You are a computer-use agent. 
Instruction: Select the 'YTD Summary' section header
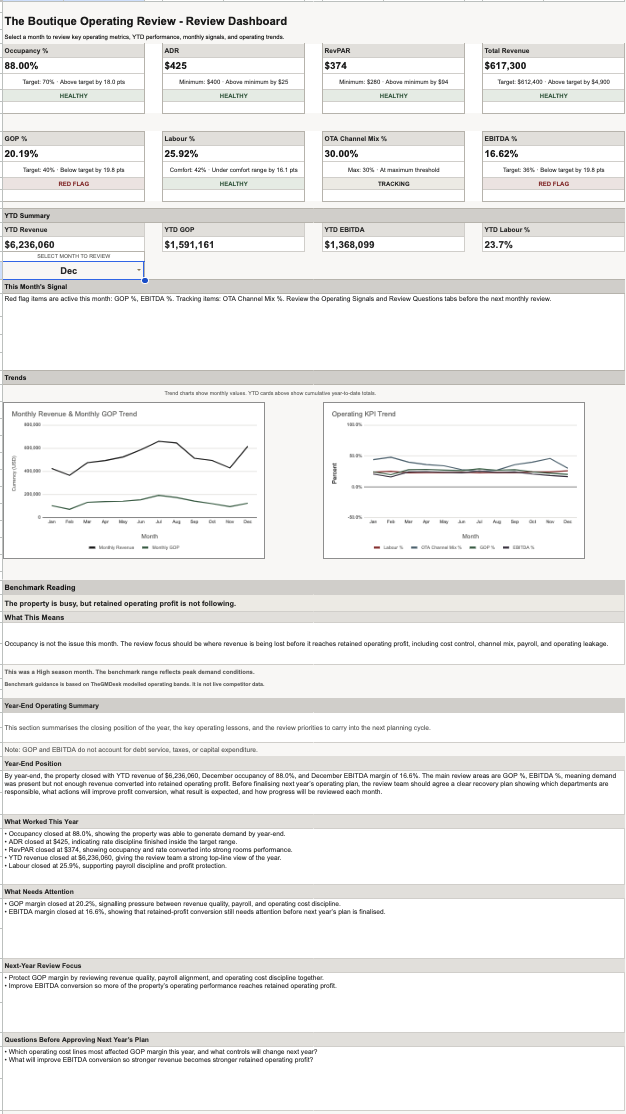pyautogui.click(x=313, y=215)
